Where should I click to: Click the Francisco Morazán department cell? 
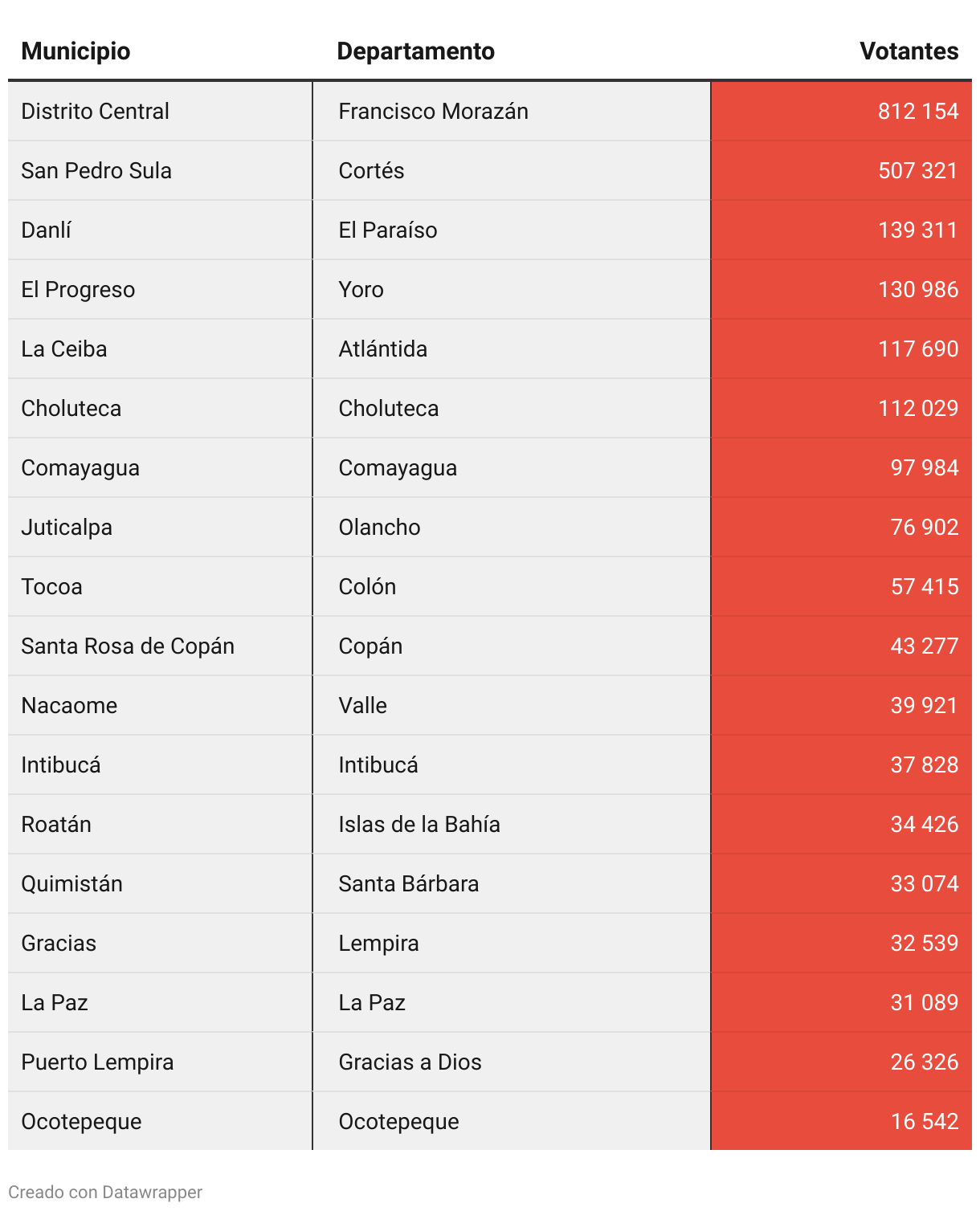click(x=433, y=111)
